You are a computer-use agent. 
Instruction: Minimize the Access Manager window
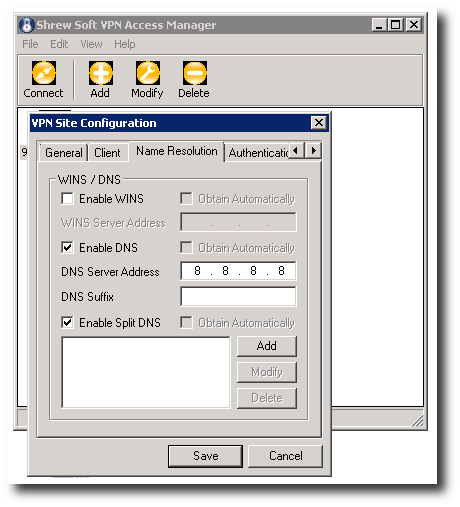379,25
